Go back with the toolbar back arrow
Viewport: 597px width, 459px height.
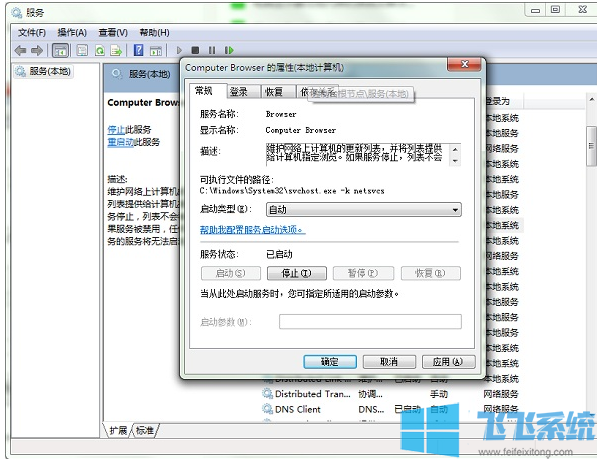pos(20,50)
